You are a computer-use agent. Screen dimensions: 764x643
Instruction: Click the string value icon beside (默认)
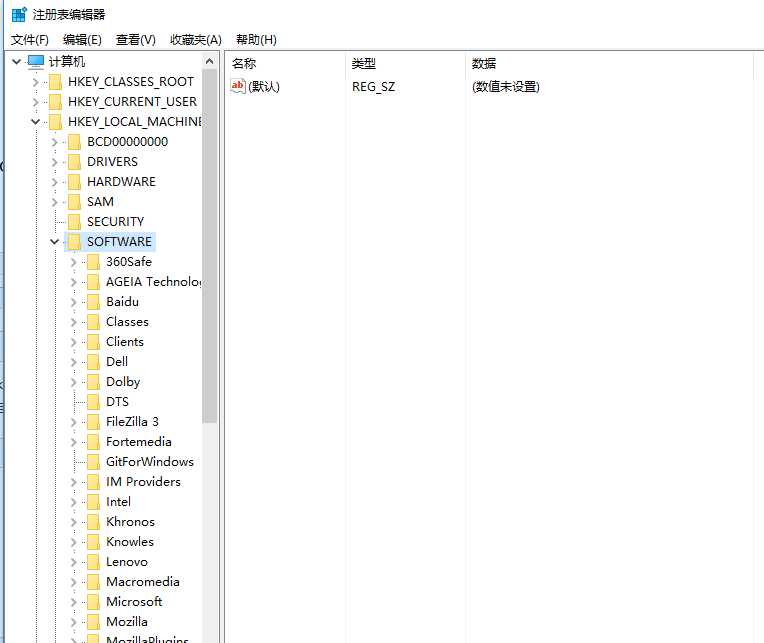(238, 86)
